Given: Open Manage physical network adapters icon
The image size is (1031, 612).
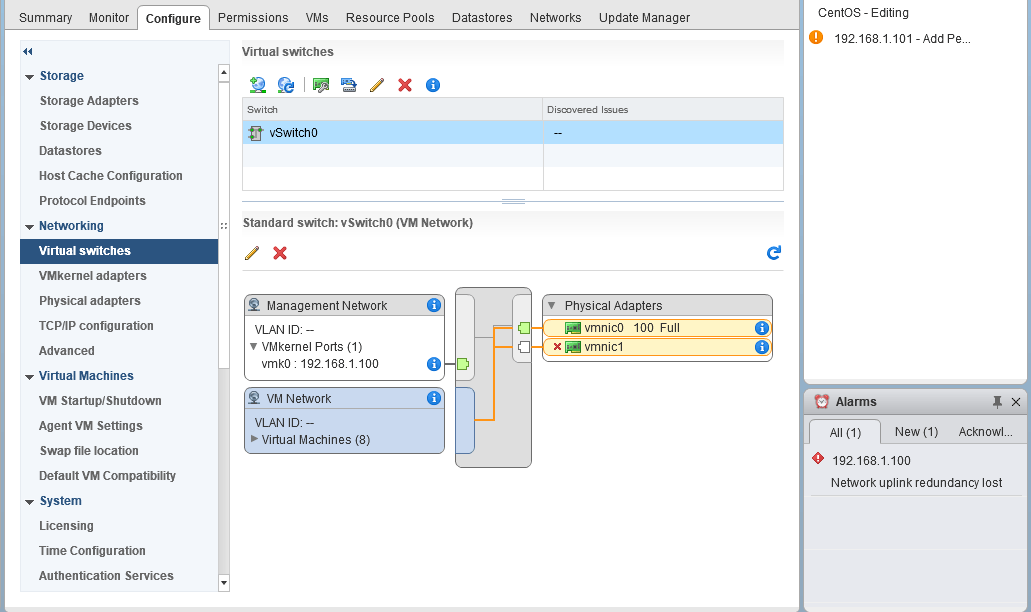Looking at the screenshot, I should [x=320, y=84].
